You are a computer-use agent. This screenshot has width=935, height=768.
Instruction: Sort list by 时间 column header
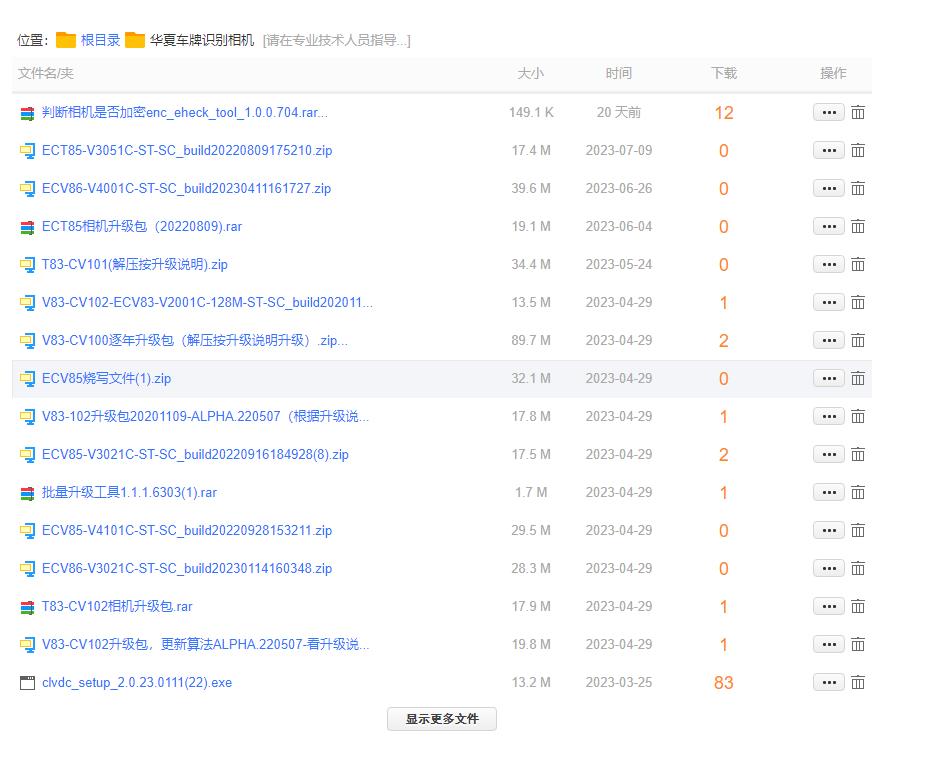click(618, 73)
